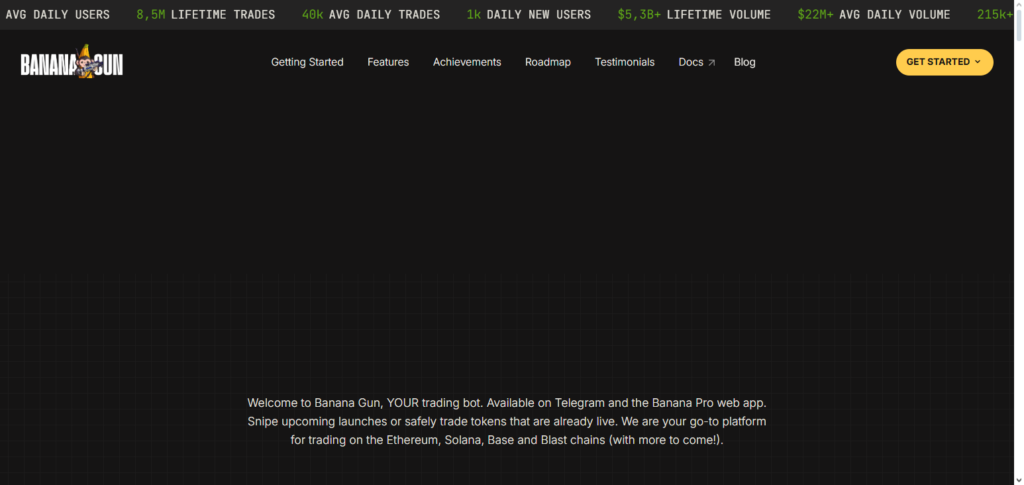
Task: Open the Getting Started nav item
Action: (307, 62)
